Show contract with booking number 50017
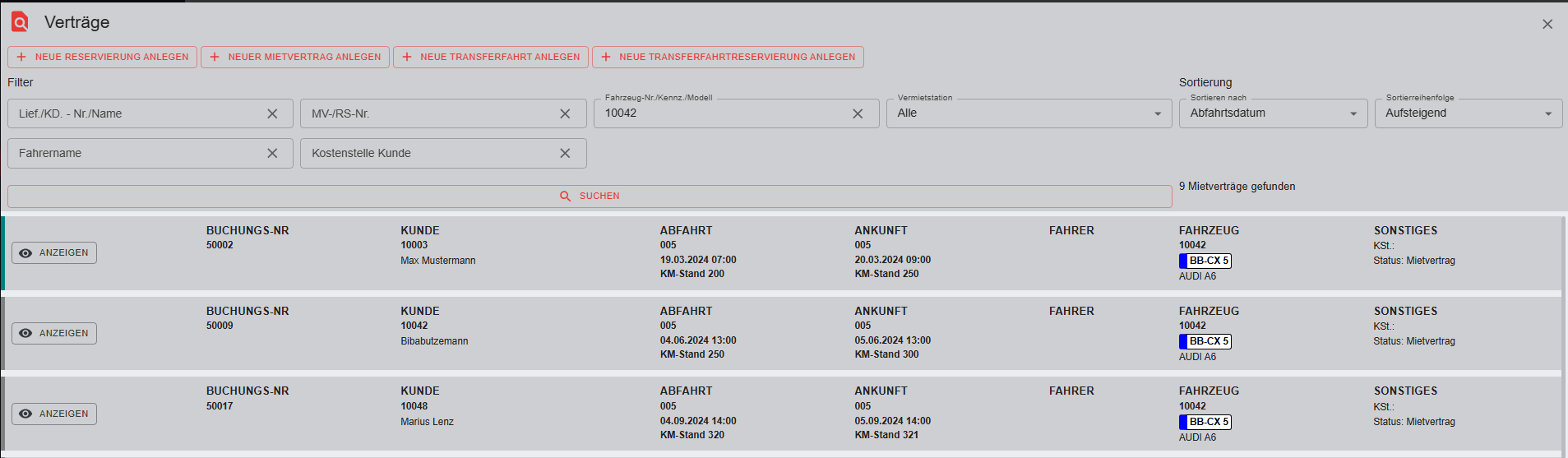This screenshot has height=458, width=1568. [54, 414]
